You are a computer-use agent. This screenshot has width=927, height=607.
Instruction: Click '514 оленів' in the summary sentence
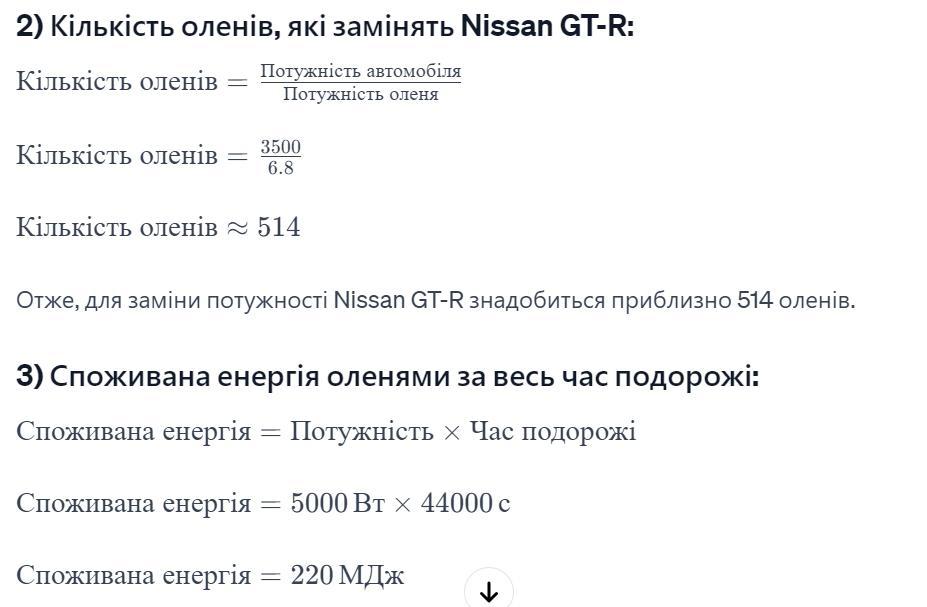pyautogui.click(x=796, y=300)
